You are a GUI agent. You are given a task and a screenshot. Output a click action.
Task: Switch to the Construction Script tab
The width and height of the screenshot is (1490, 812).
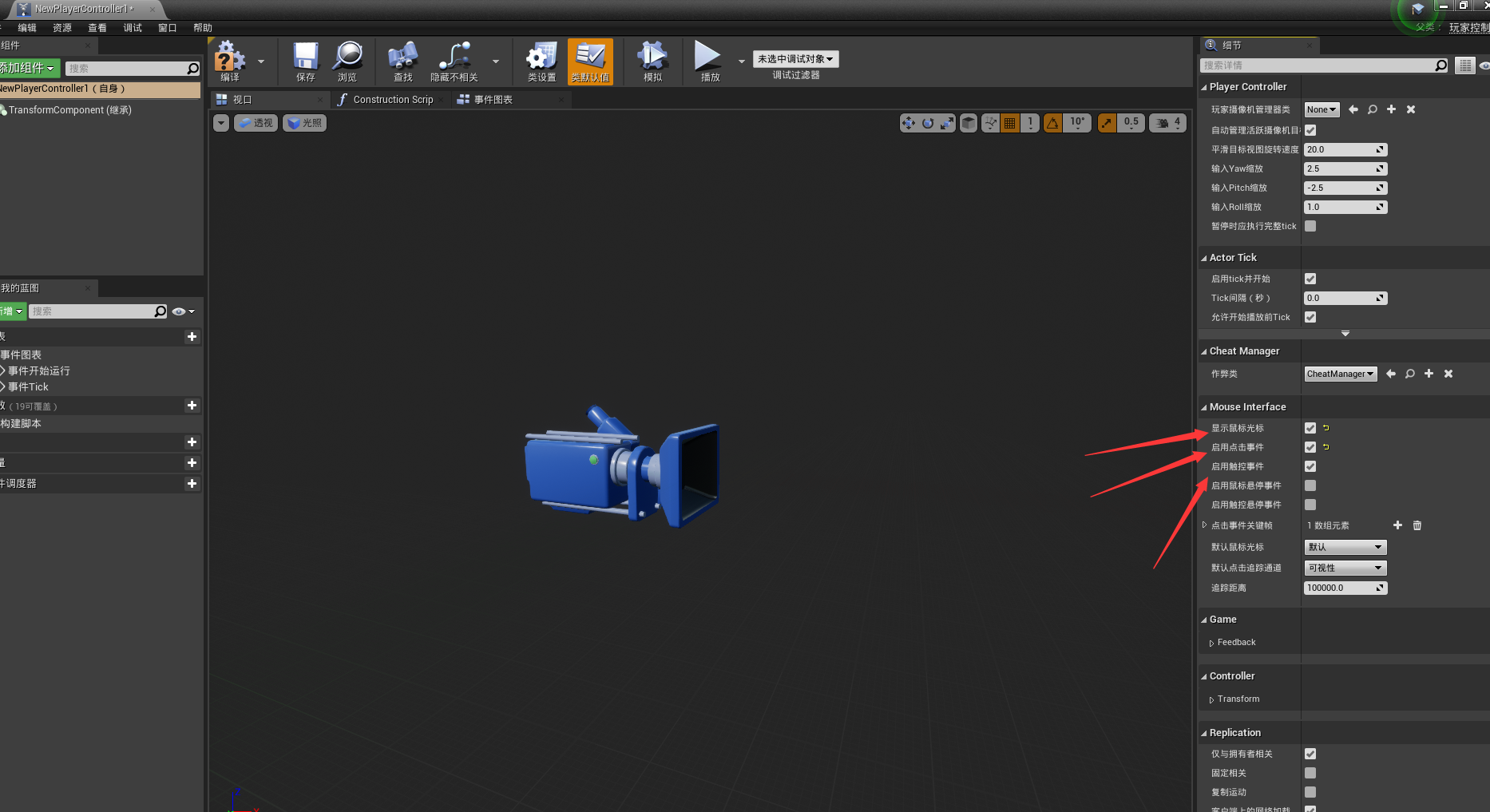tap(392, 100)
